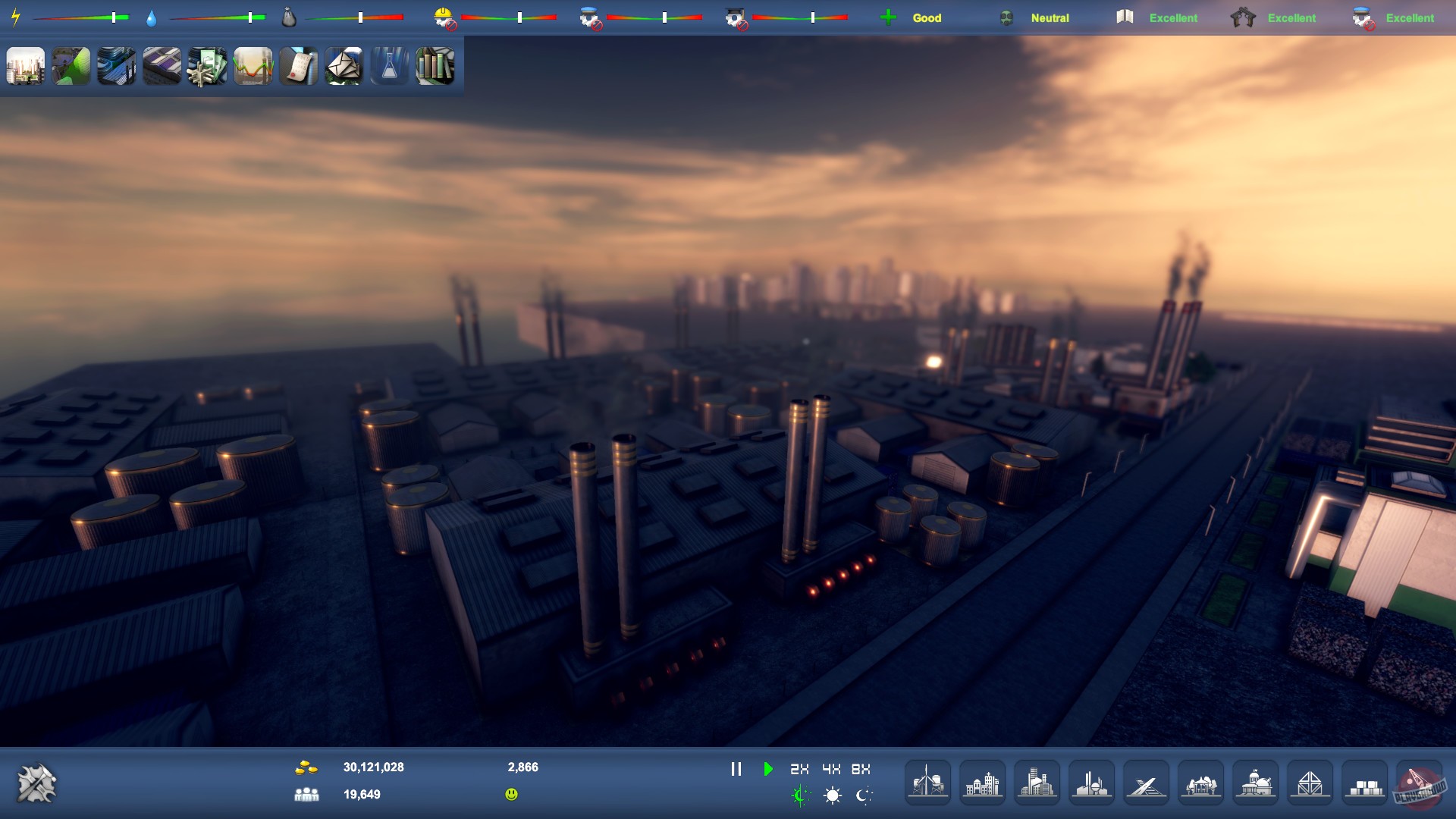Select the terrain editing tool
This screenshot has width=1456, height=819.
click(71, 66)
